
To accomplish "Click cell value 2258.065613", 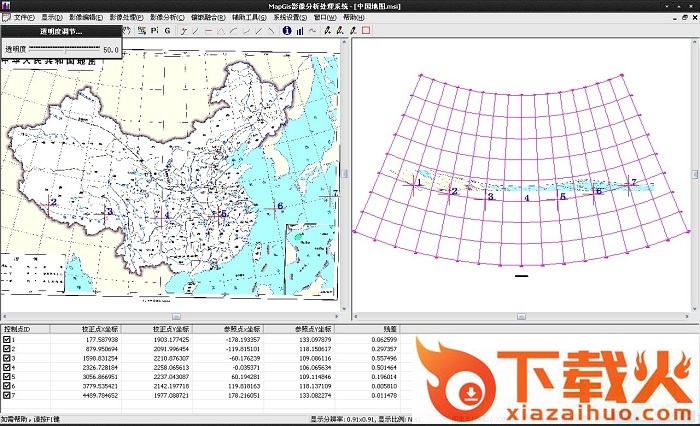I will [x=171, y=368].
